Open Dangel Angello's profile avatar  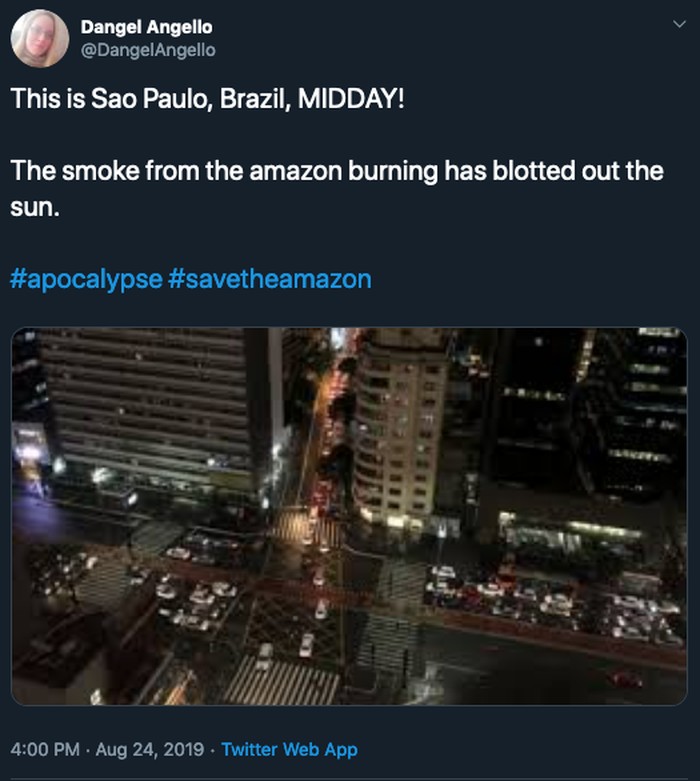[x=40, y=38]
